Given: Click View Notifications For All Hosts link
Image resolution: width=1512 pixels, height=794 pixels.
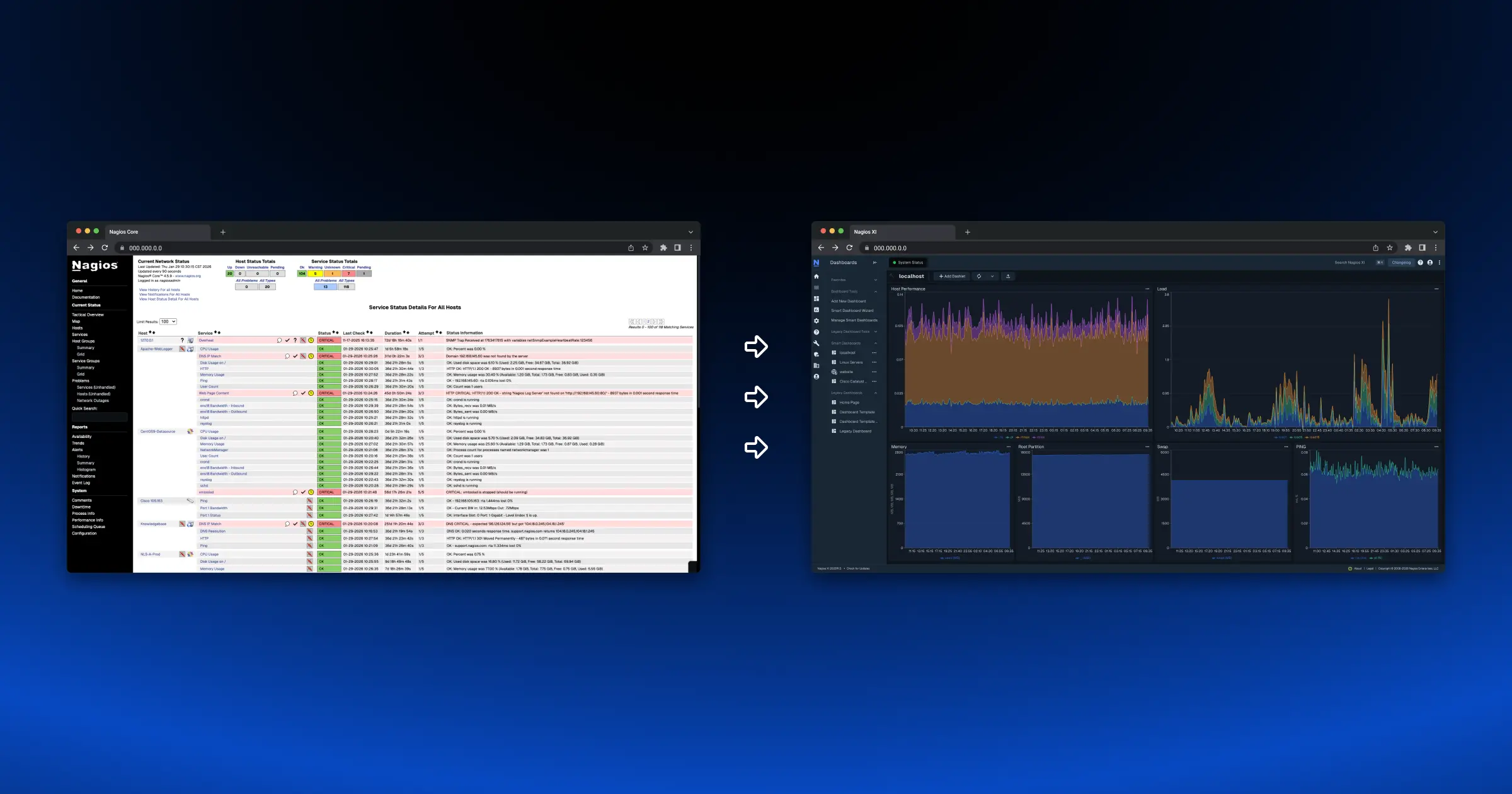Looking at the screenshot, I should click(164, 294).
